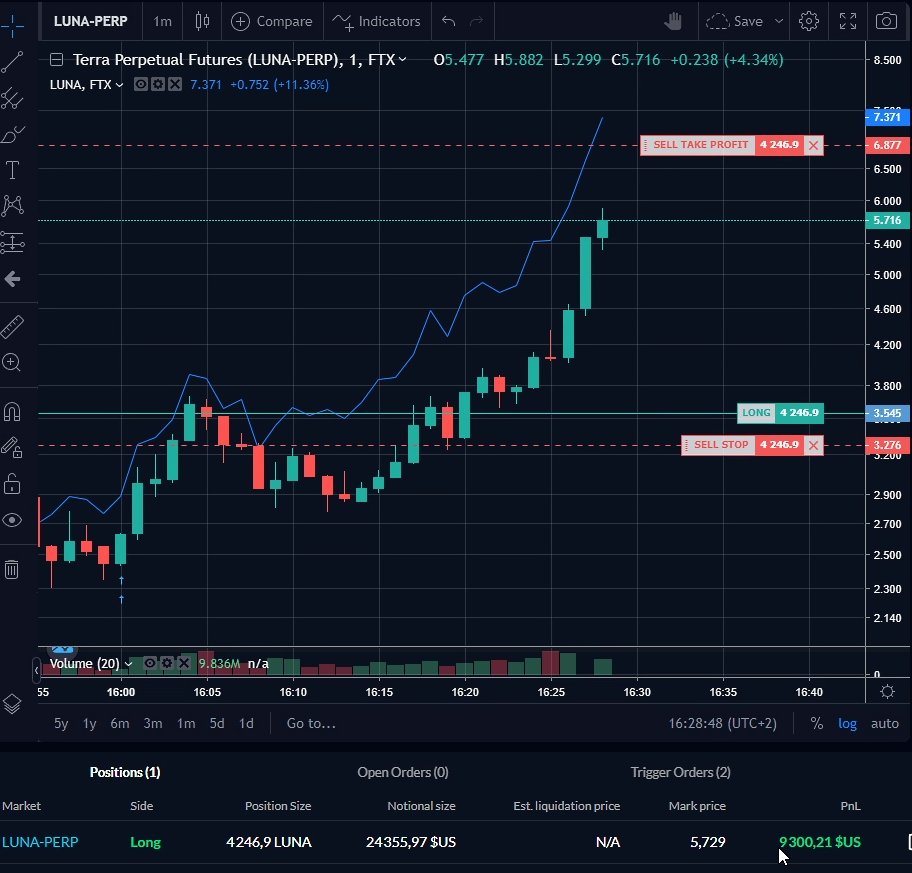Select the text annotation tool
The height and width of the screenshot is (873, 912).
tap(12, 170)
